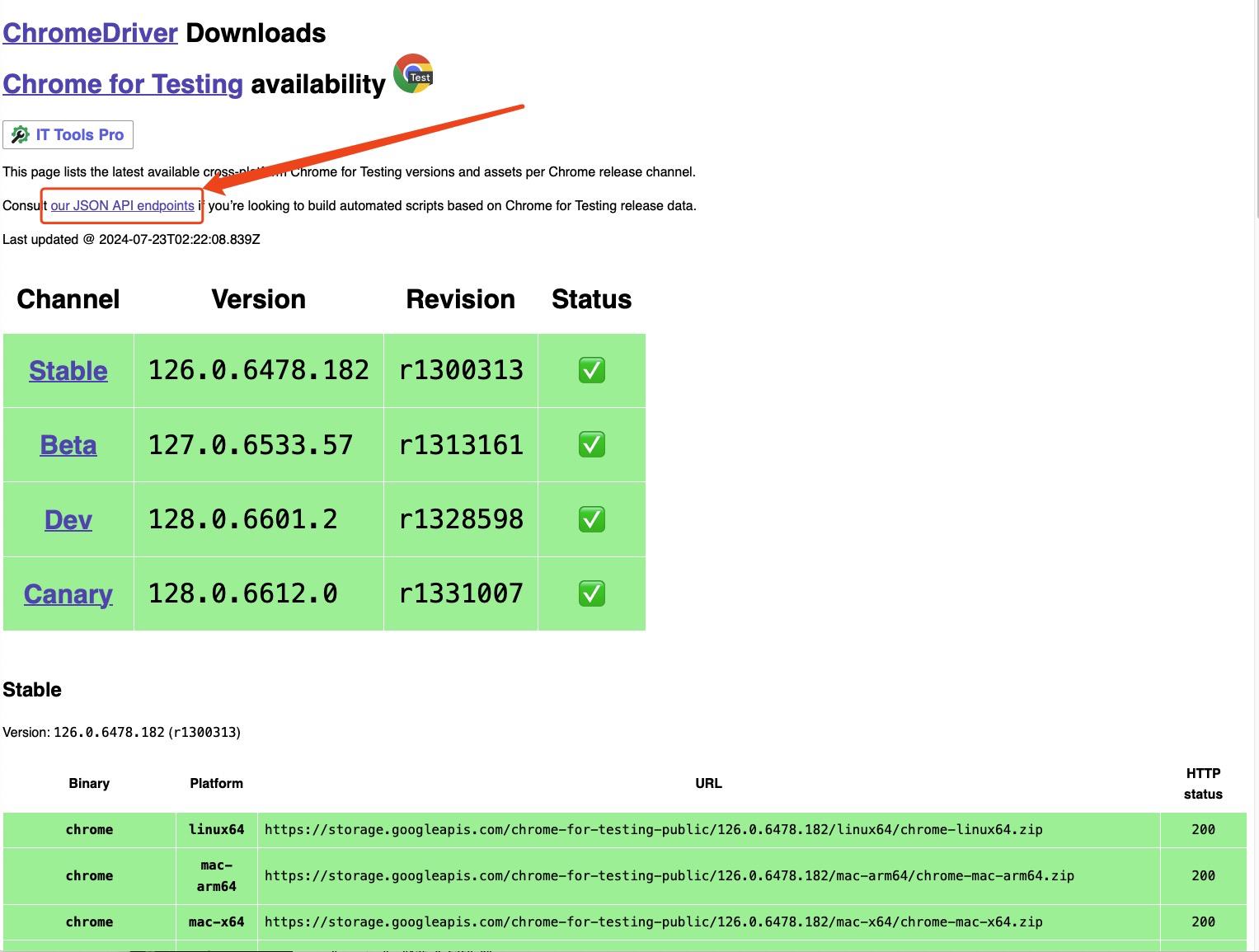Jump to the Canary channel link
This screenshot has height=952, width=1259.
68,594
